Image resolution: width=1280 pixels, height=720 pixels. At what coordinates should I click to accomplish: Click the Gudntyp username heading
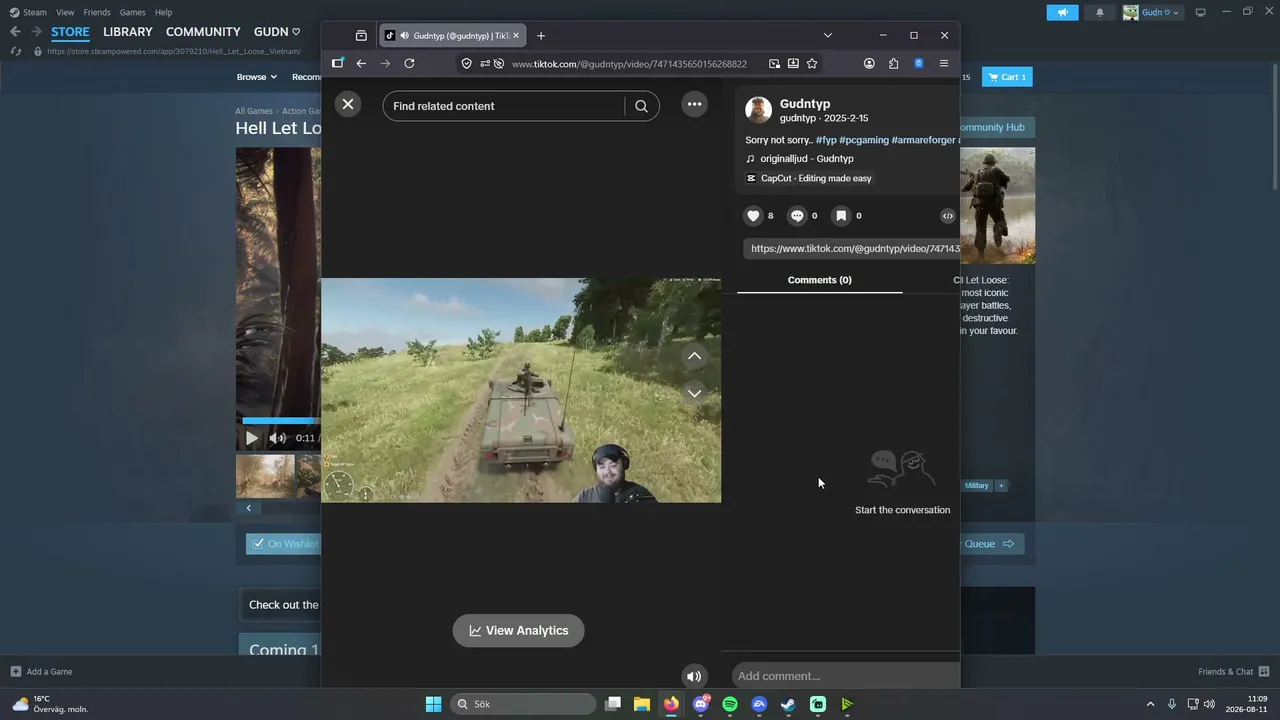click(x=805, y=104)
